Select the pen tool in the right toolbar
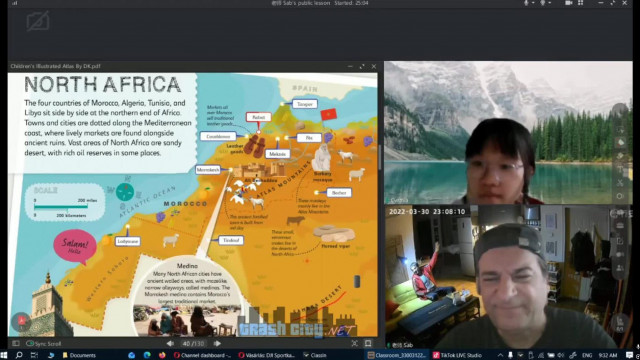This screenshot has height=360, width=640. pos(620,142)
